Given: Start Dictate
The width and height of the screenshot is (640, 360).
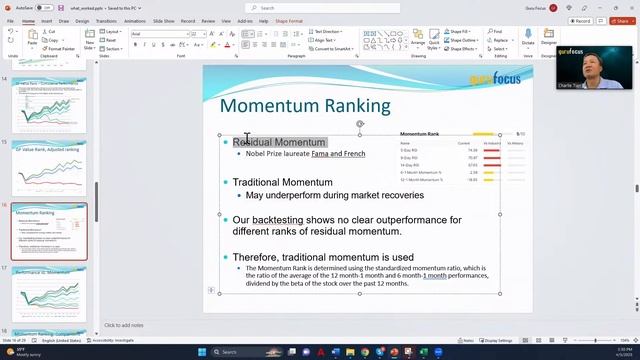Looking at the screenshot, I should [528, 38].
